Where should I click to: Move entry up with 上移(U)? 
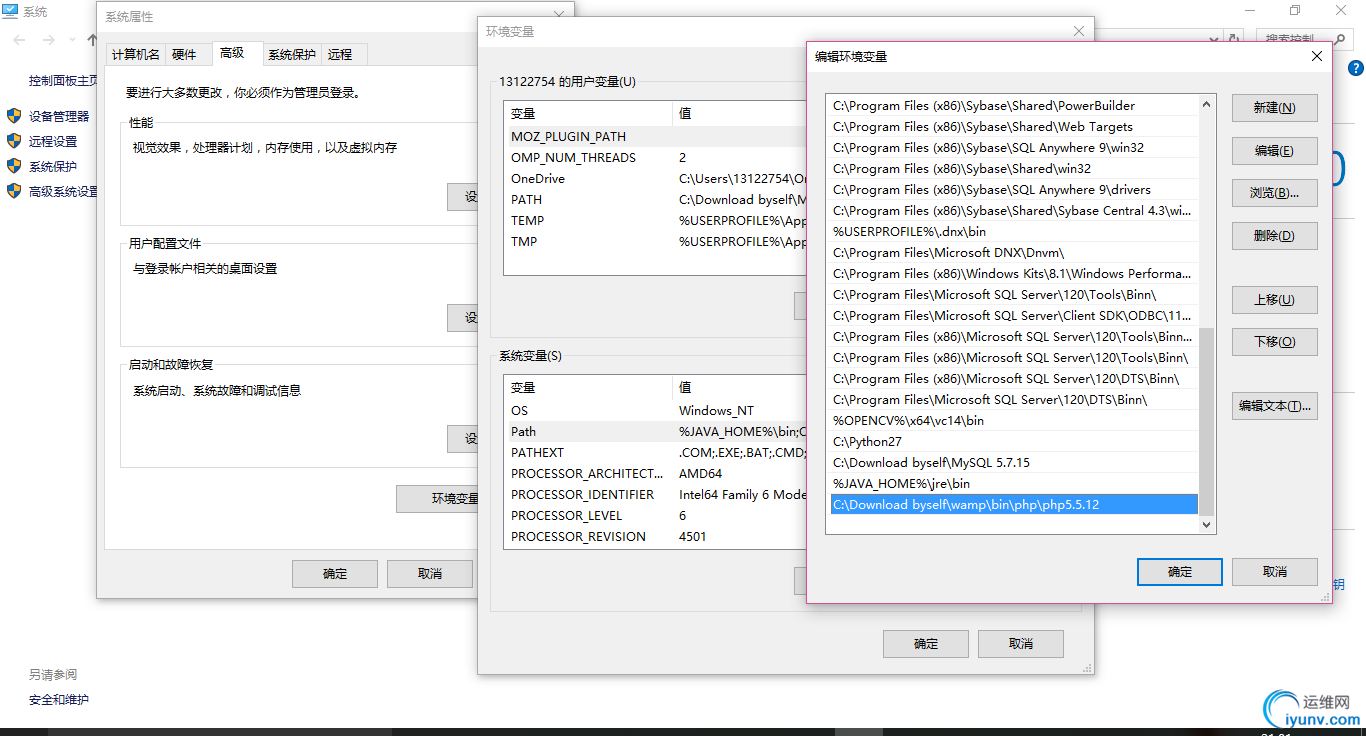(x=1274, y=300)
